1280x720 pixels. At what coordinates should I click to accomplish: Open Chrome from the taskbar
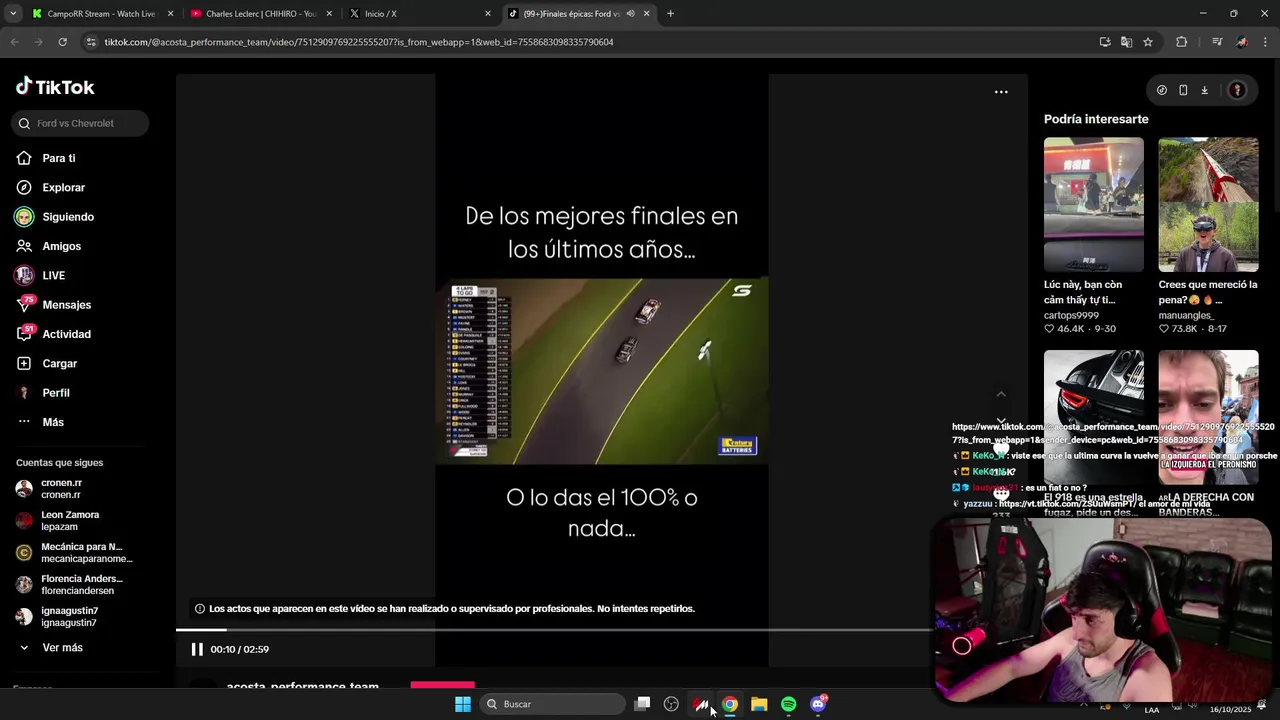[x=730, y=704]
